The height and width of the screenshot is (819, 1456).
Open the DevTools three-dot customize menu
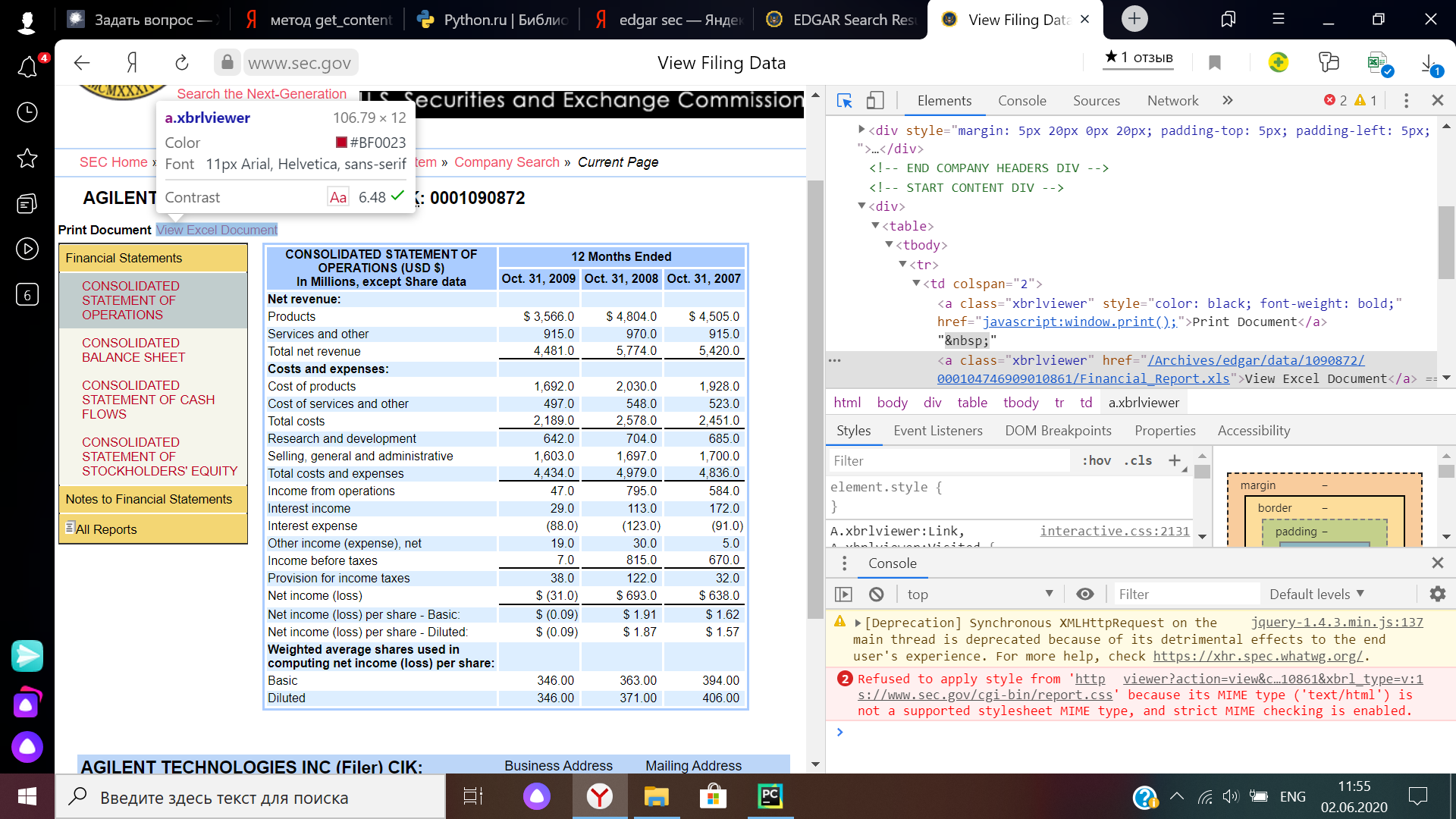tap(1406, 101)
